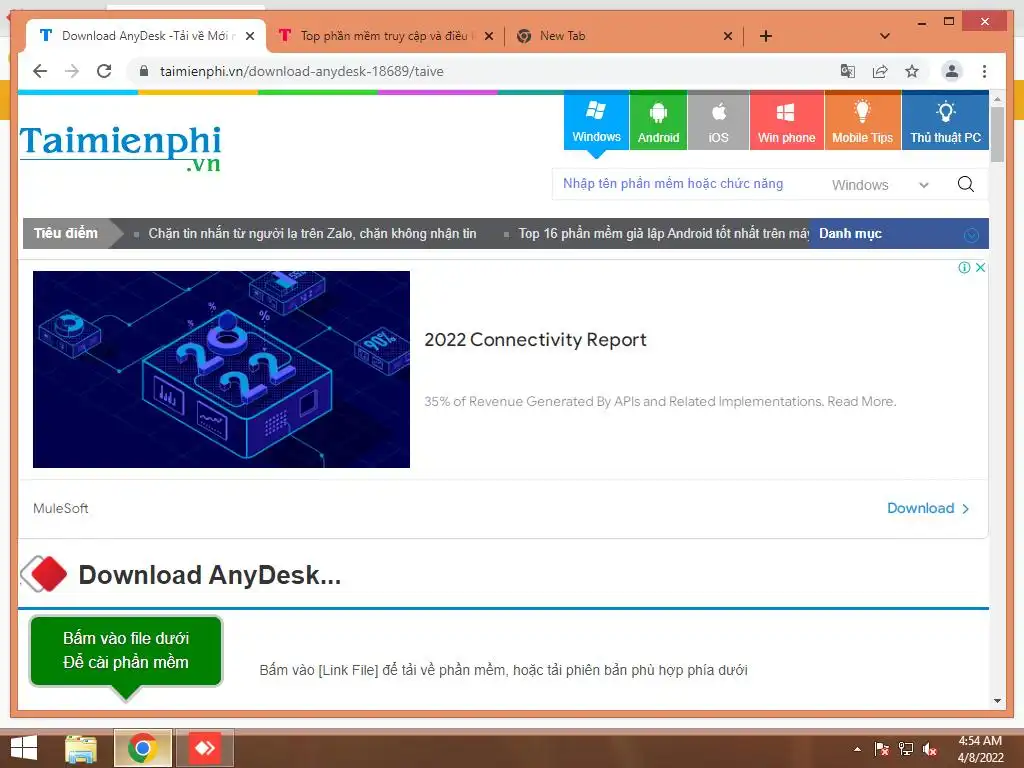Click the scrollbar up arrow

997,99
